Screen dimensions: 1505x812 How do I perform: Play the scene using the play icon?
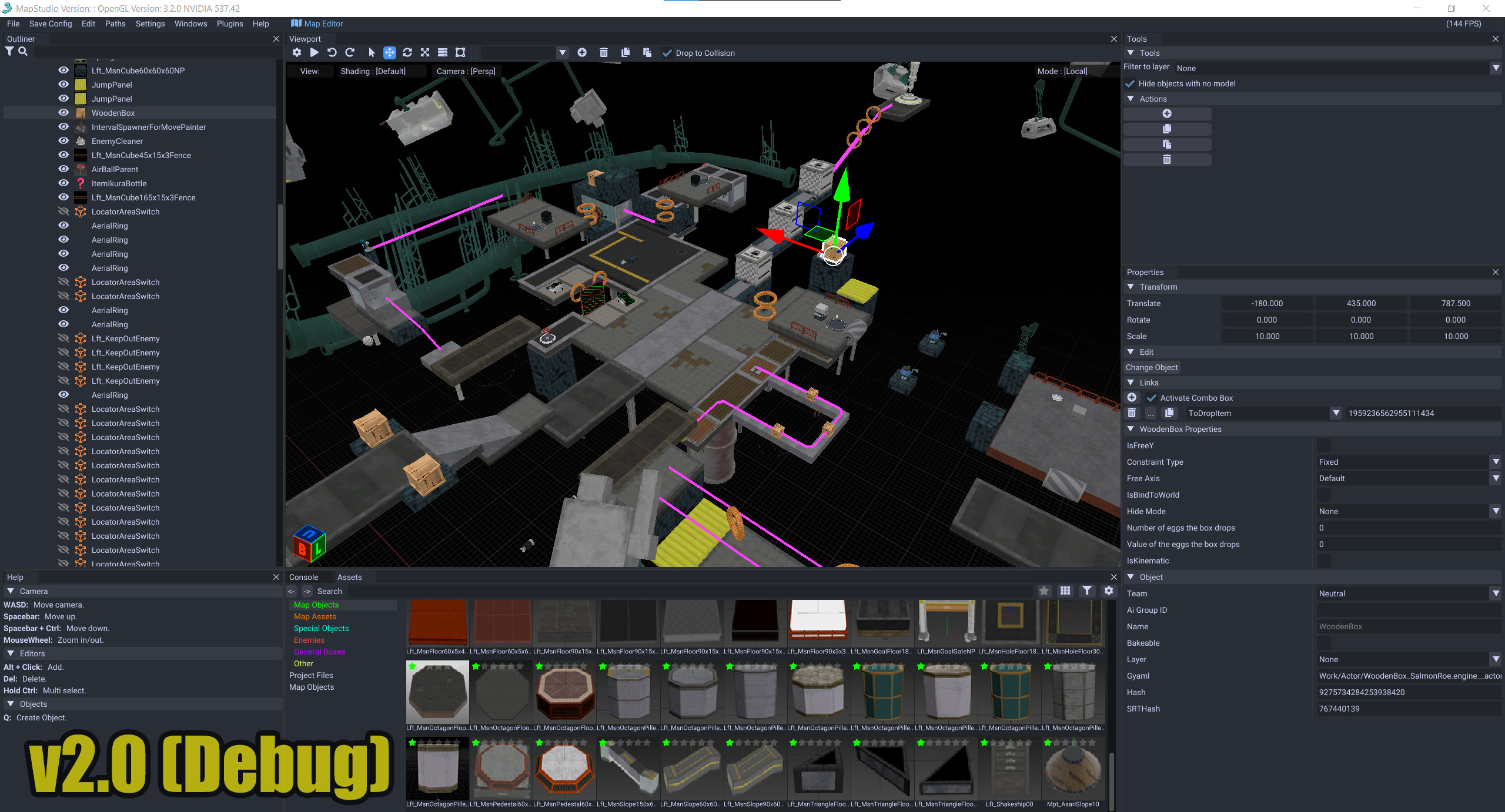pos(315,52)
